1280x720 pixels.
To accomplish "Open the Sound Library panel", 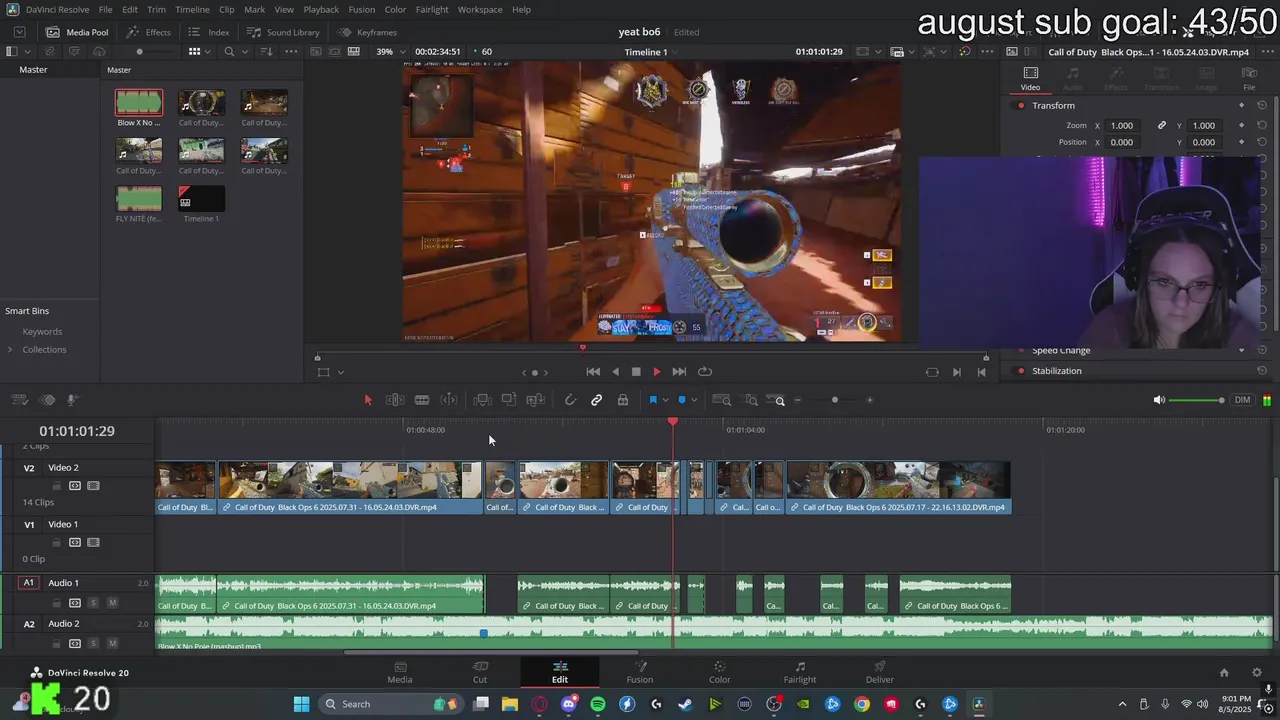I will click(x=283, y=32).
